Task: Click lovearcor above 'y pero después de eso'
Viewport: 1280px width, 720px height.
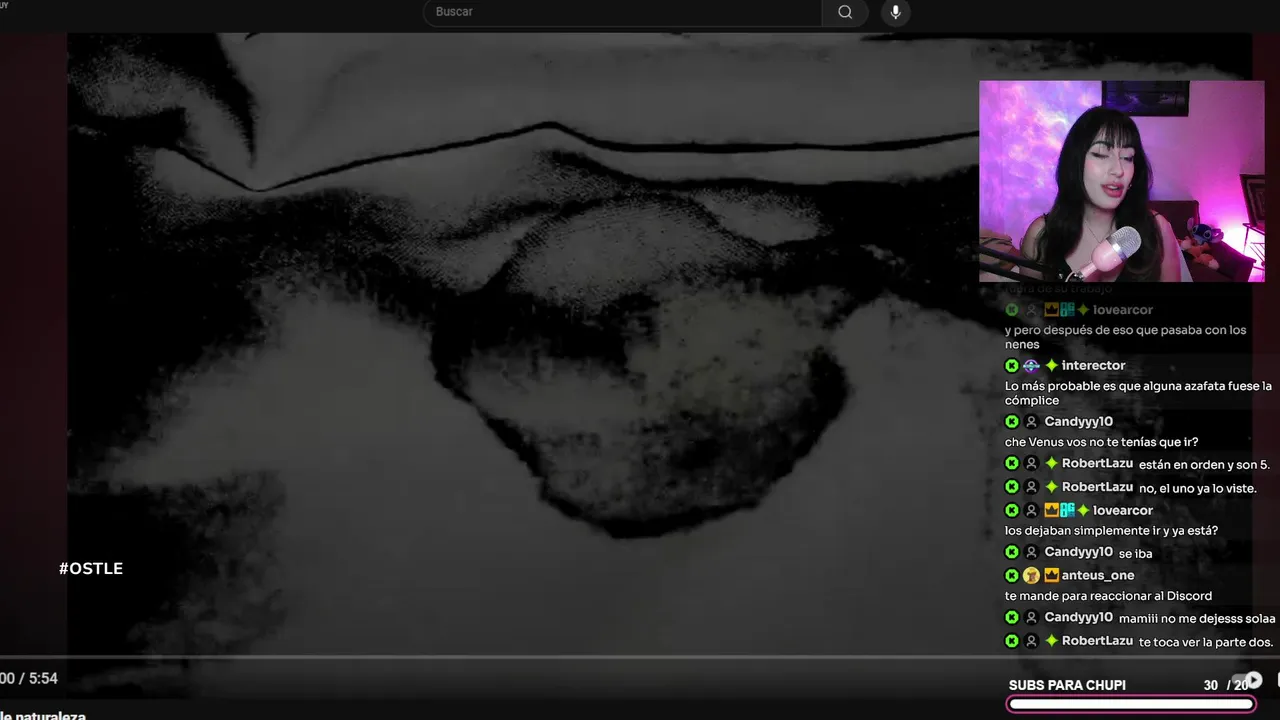Action: click(1123, 310)
